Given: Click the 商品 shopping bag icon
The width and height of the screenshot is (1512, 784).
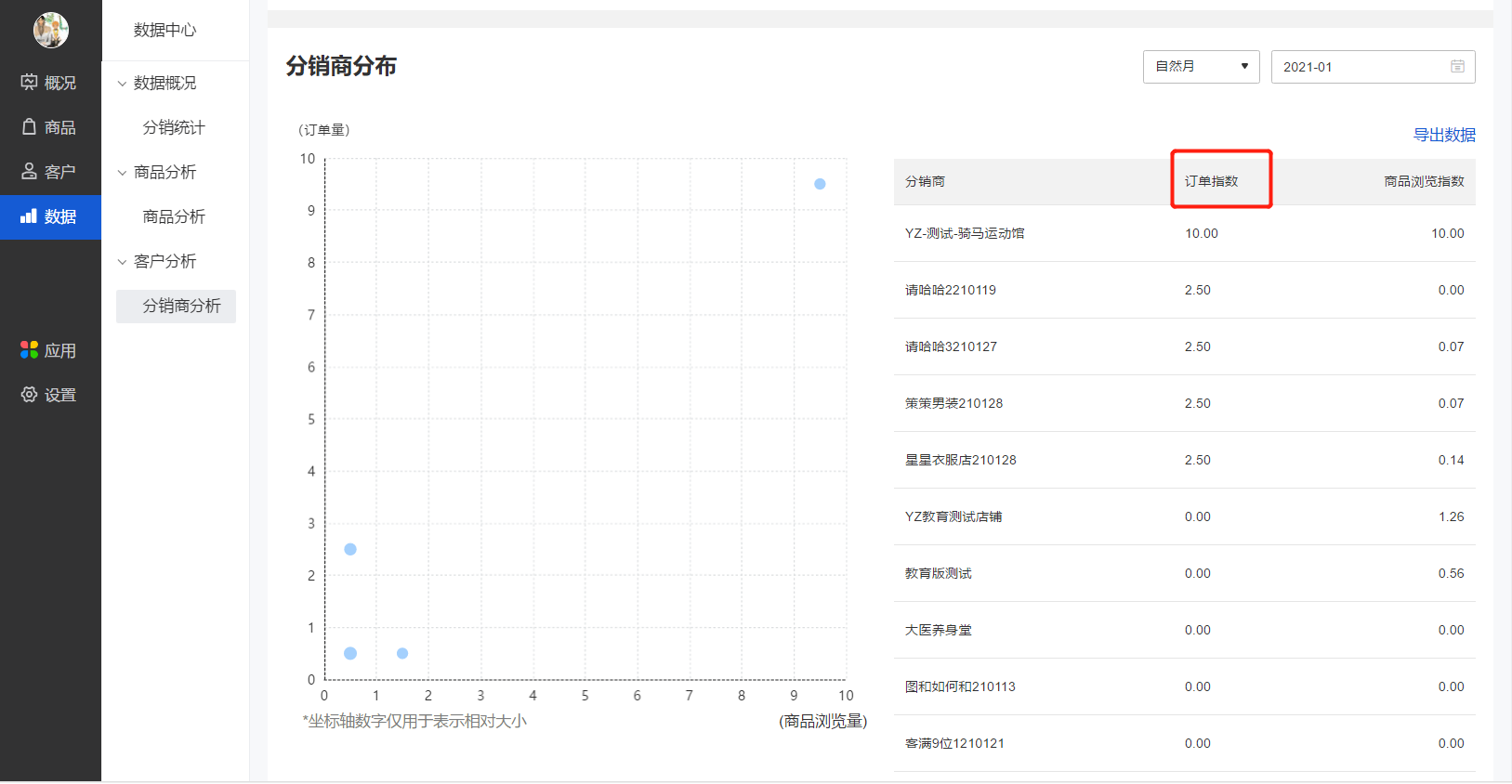Looking at the screenshot, I should (29, 126).
